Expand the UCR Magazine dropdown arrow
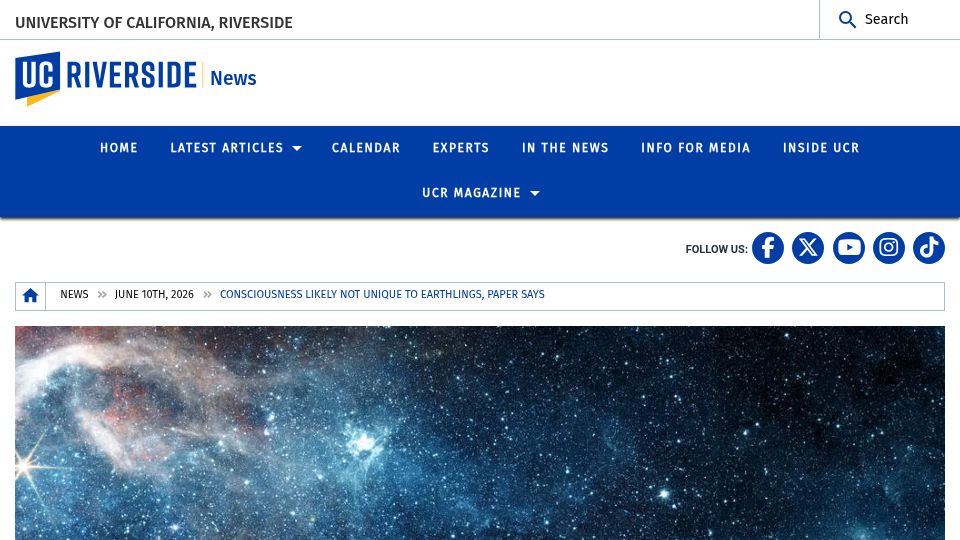The height and width of the screenshot is (540, 960). point(534,193)
